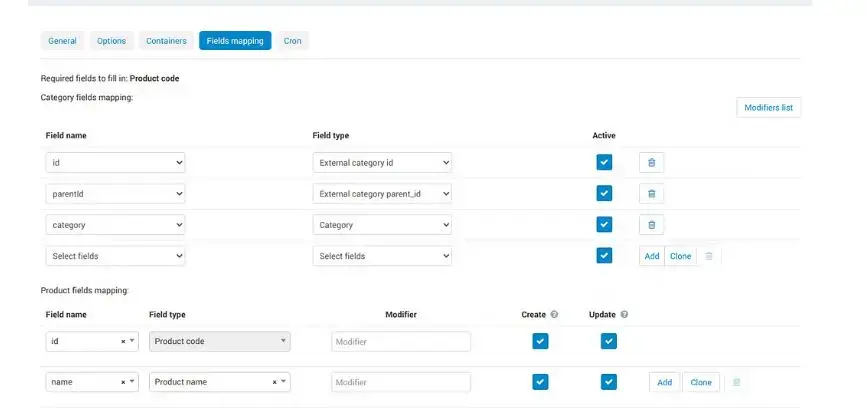The image size is (866, 408).
Task: Open the category field name dropdown
Action: pos(115,225)
